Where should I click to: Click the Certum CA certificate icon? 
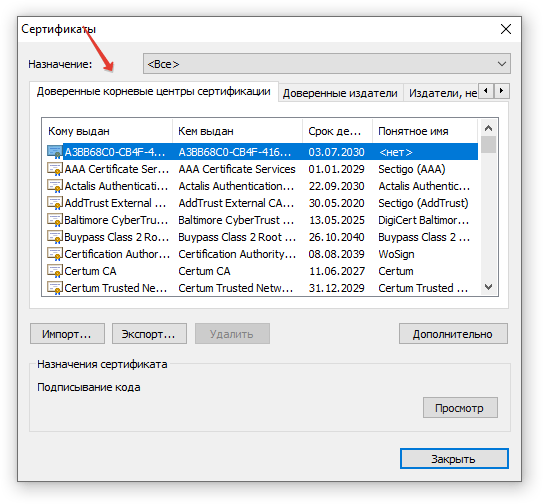[x=55, y=271]
